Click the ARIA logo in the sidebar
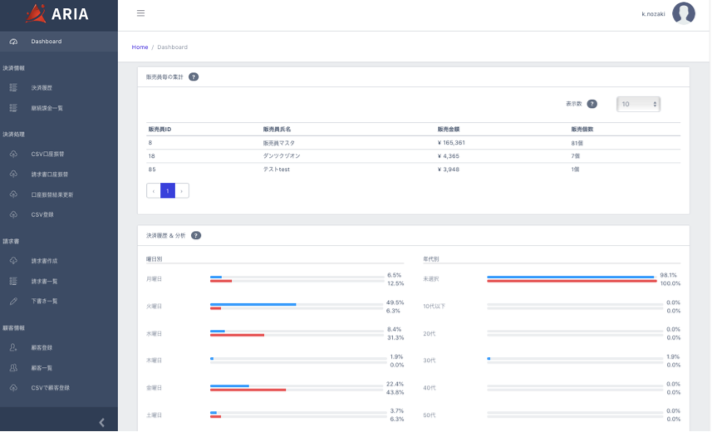The width and height of the screenshot is (712, 432). (x=58, y=14)
